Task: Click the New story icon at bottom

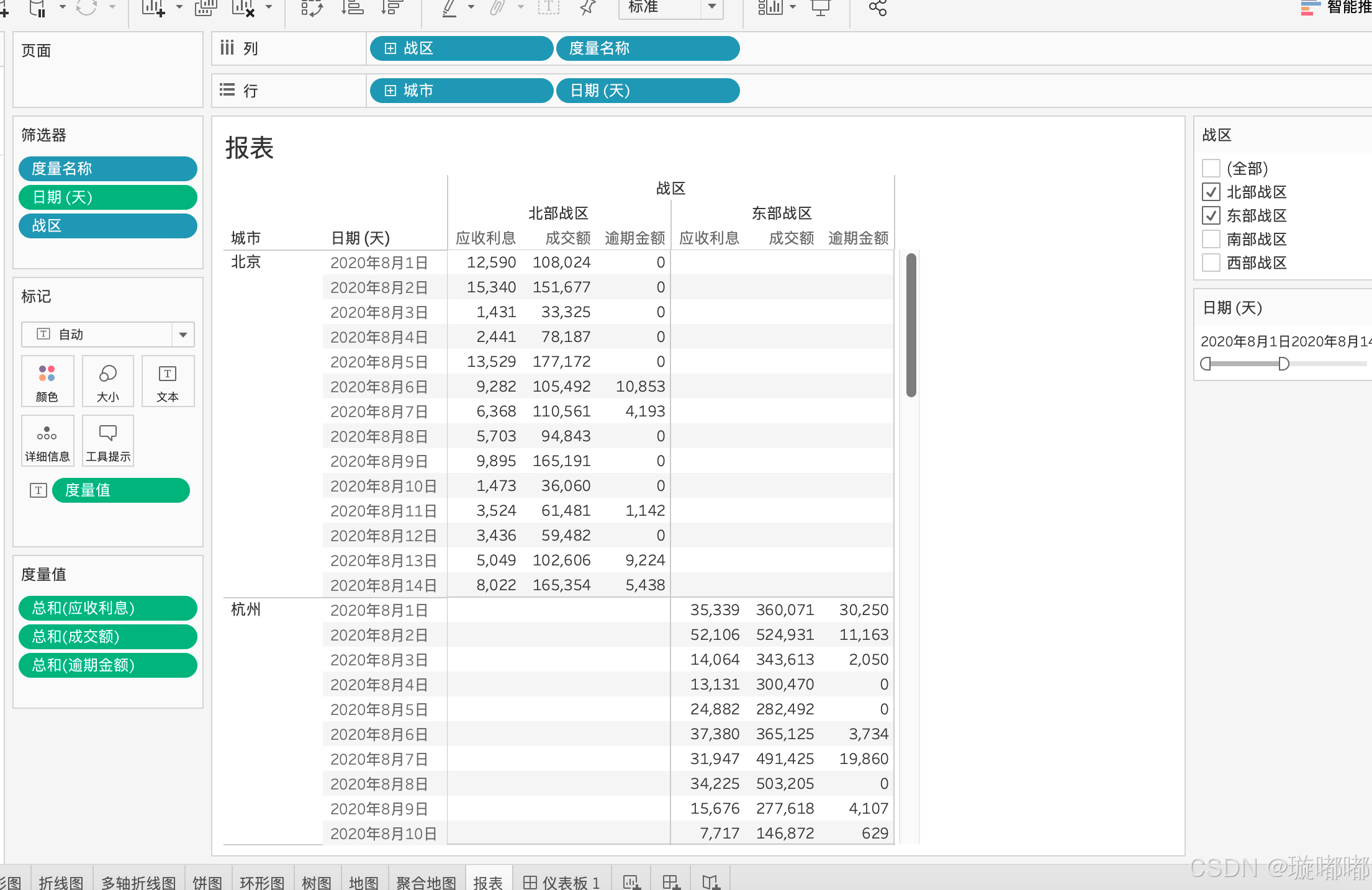Action: point(711,882)
